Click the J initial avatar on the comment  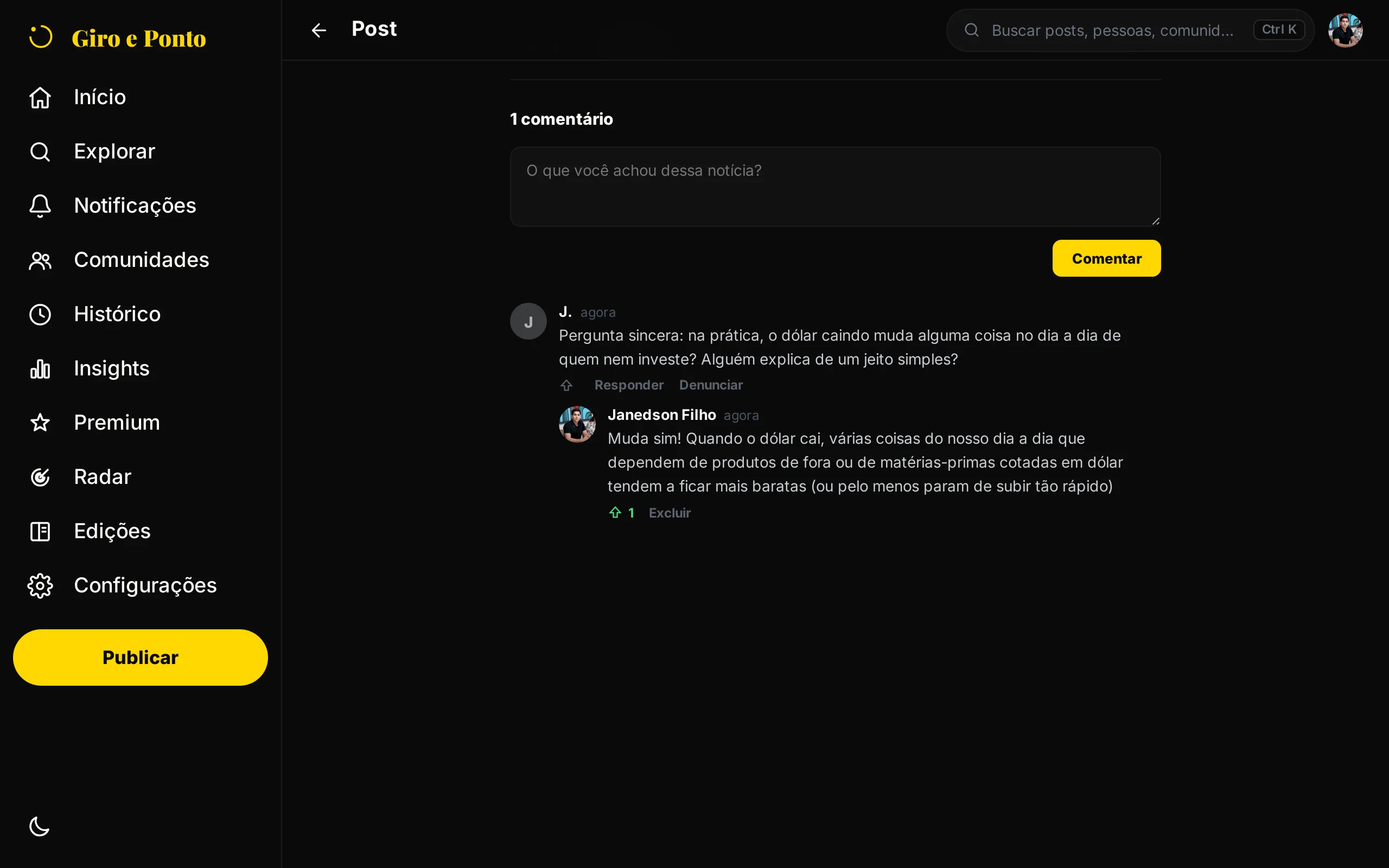coord(528,322)
